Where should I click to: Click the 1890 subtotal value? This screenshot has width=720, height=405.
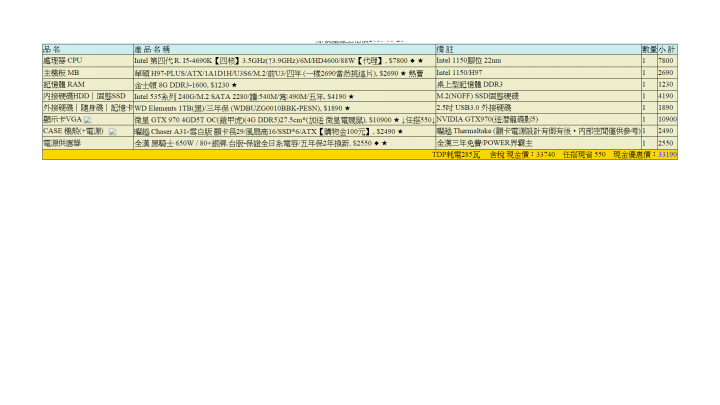pos(666,108)
